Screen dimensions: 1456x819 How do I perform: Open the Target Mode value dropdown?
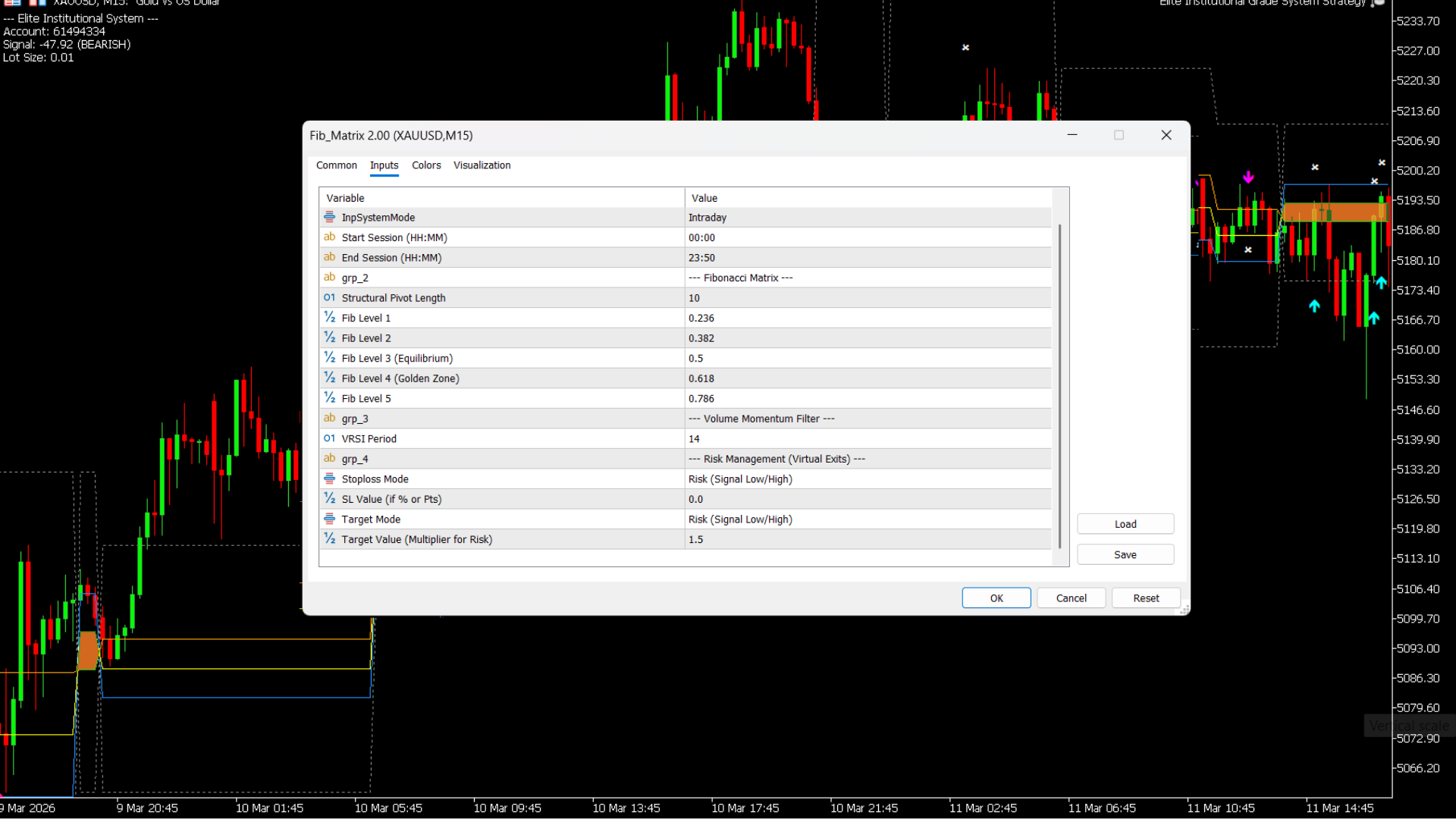[868, 519]
